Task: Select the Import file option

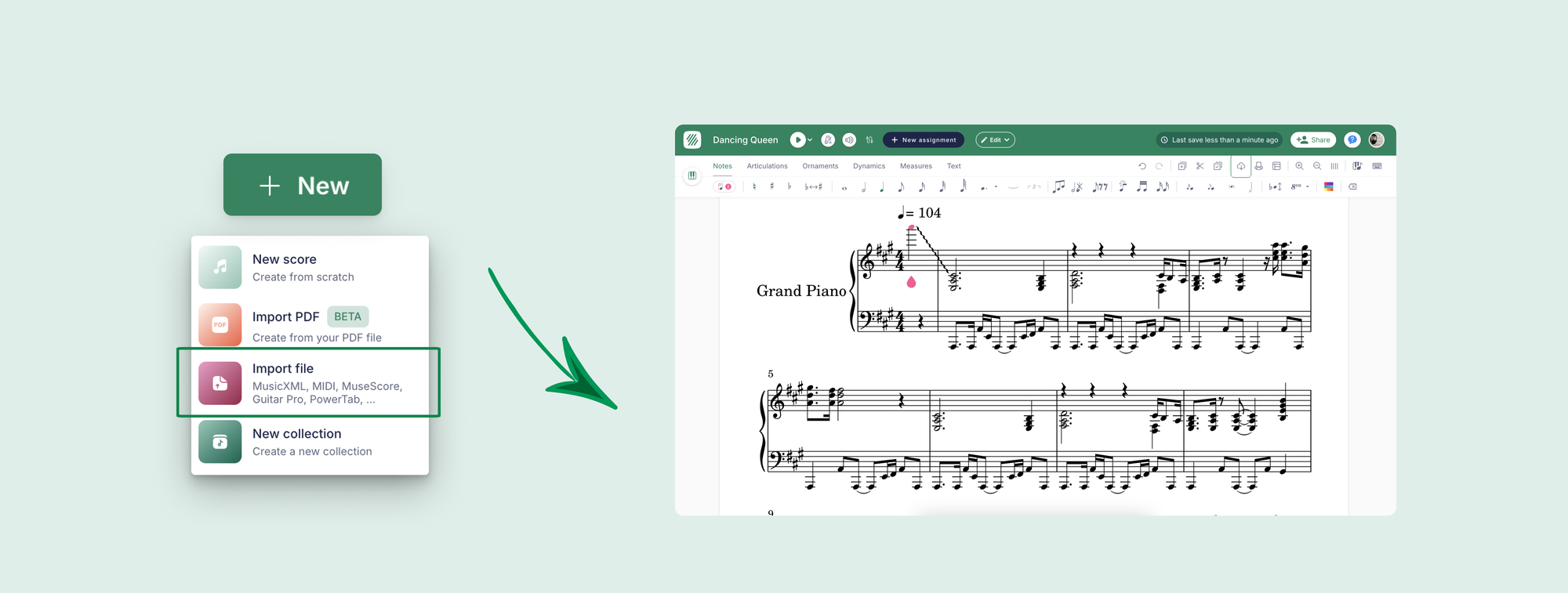Action: tap(308, 382)
